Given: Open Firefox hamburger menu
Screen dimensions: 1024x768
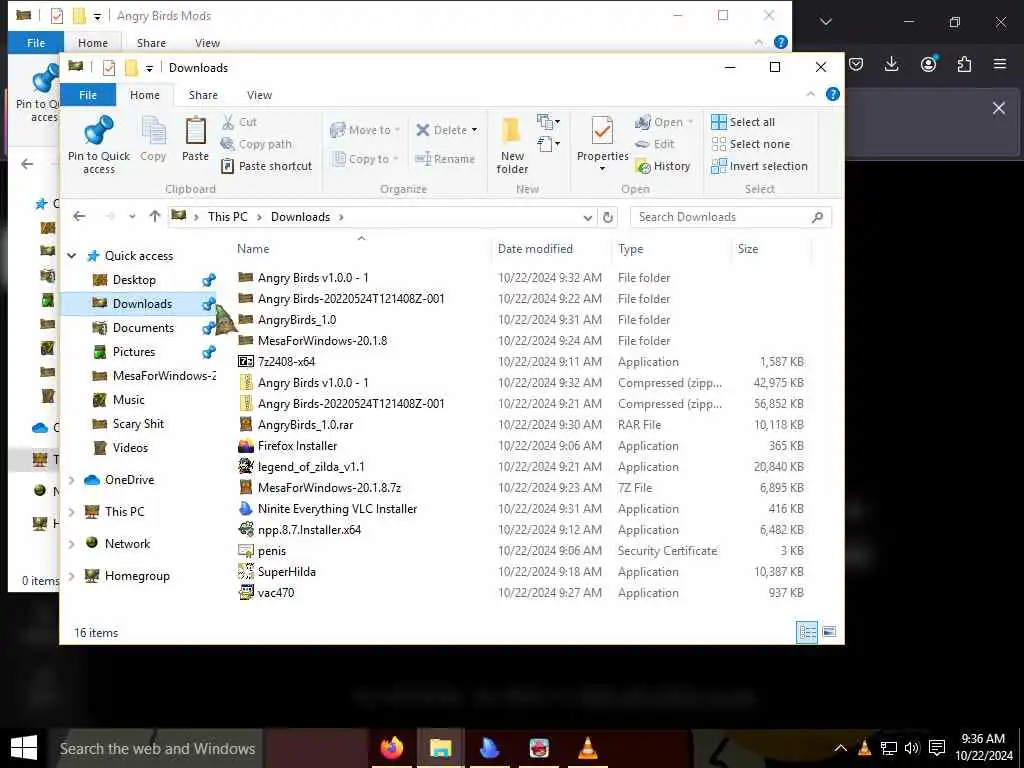Looking at the screenshot, I should click(1000, 64).
